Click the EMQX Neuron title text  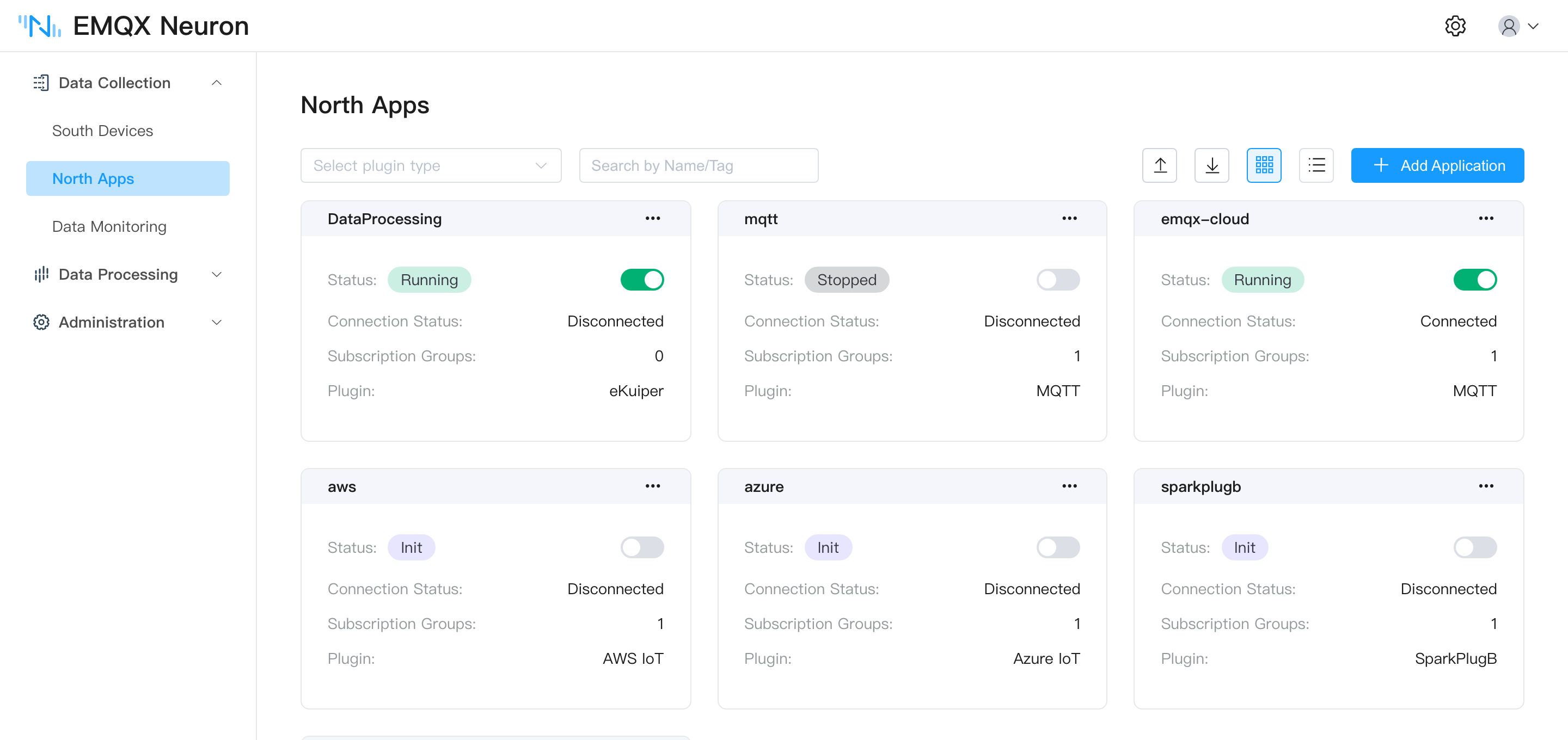click(x=161, y=26)
